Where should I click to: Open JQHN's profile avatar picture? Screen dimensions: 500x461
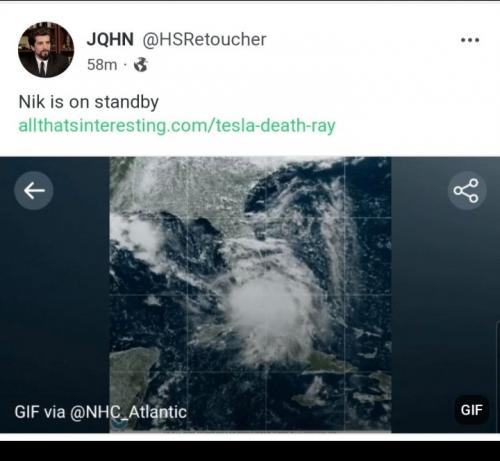(46, 50)
